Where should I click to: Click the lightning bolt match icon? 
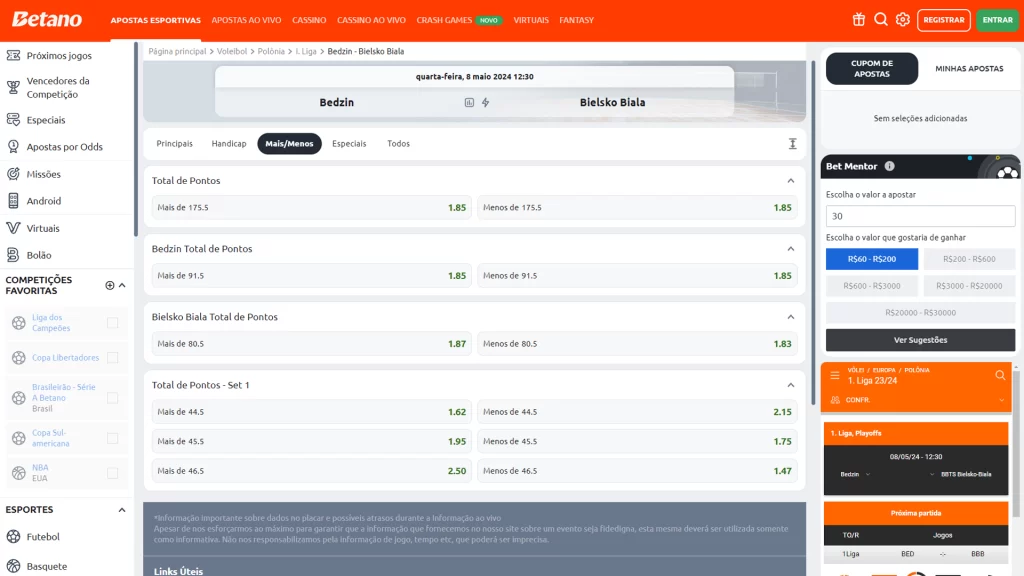(x=485, y=103)
